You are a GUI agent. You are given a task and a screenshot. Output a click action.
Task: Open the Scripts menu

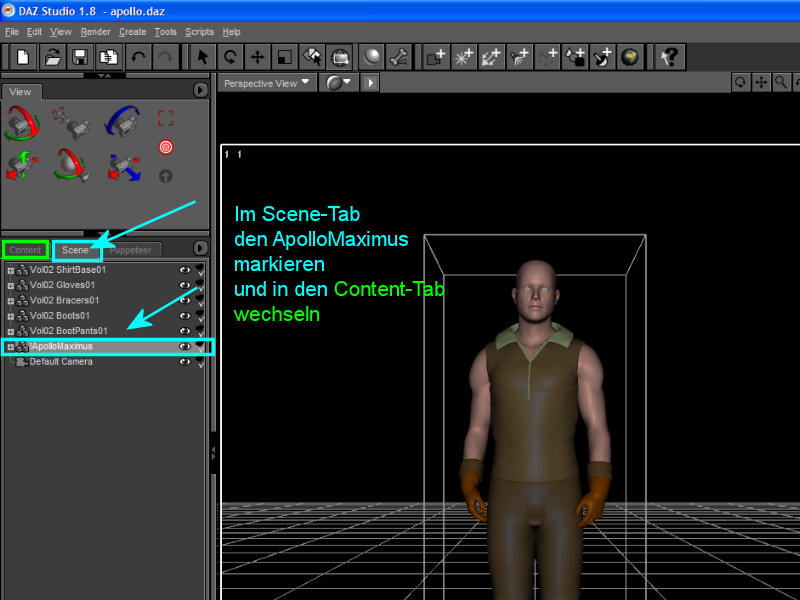coord(199,32)
